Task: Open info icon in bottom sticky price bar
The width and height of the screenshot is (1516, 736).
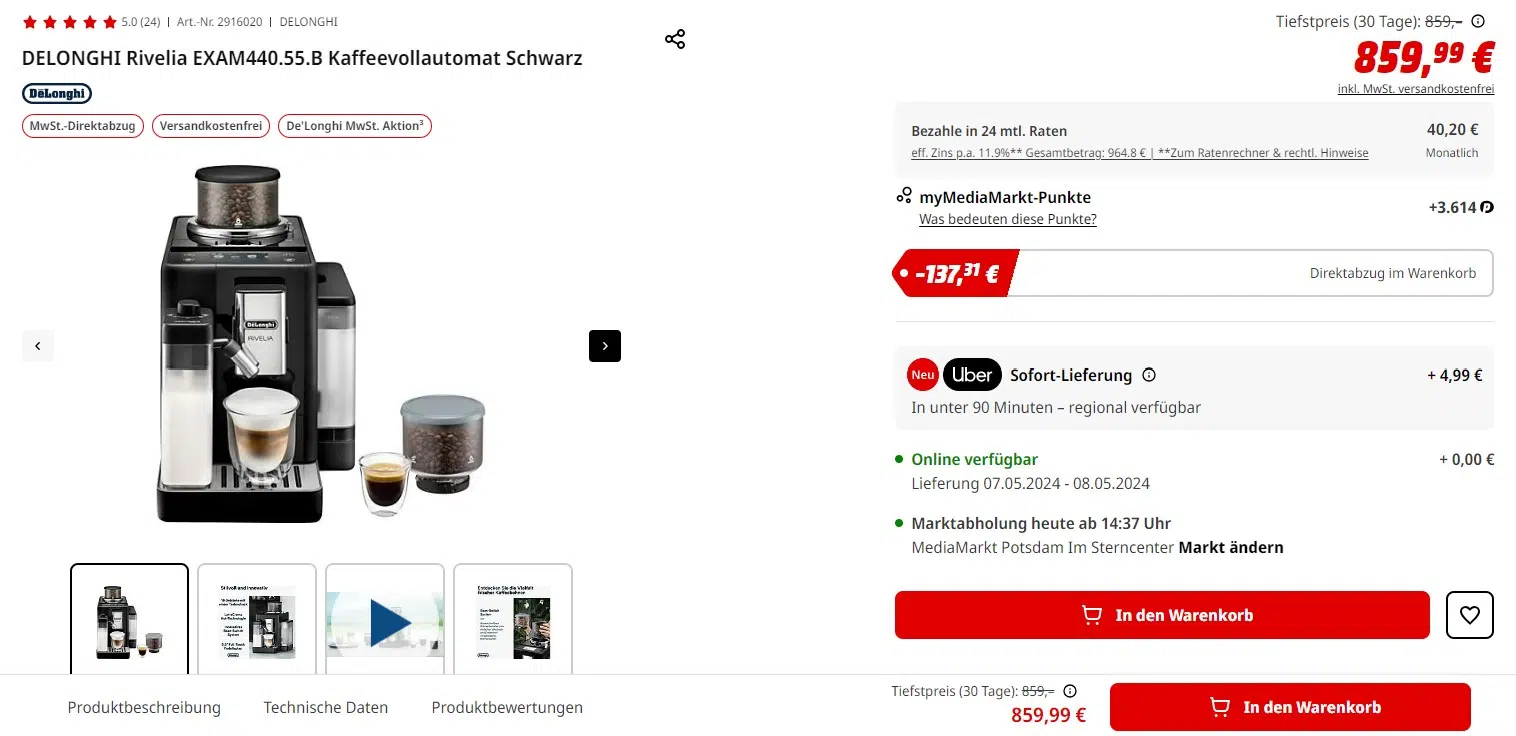Action: click(x=1070, y=691)
